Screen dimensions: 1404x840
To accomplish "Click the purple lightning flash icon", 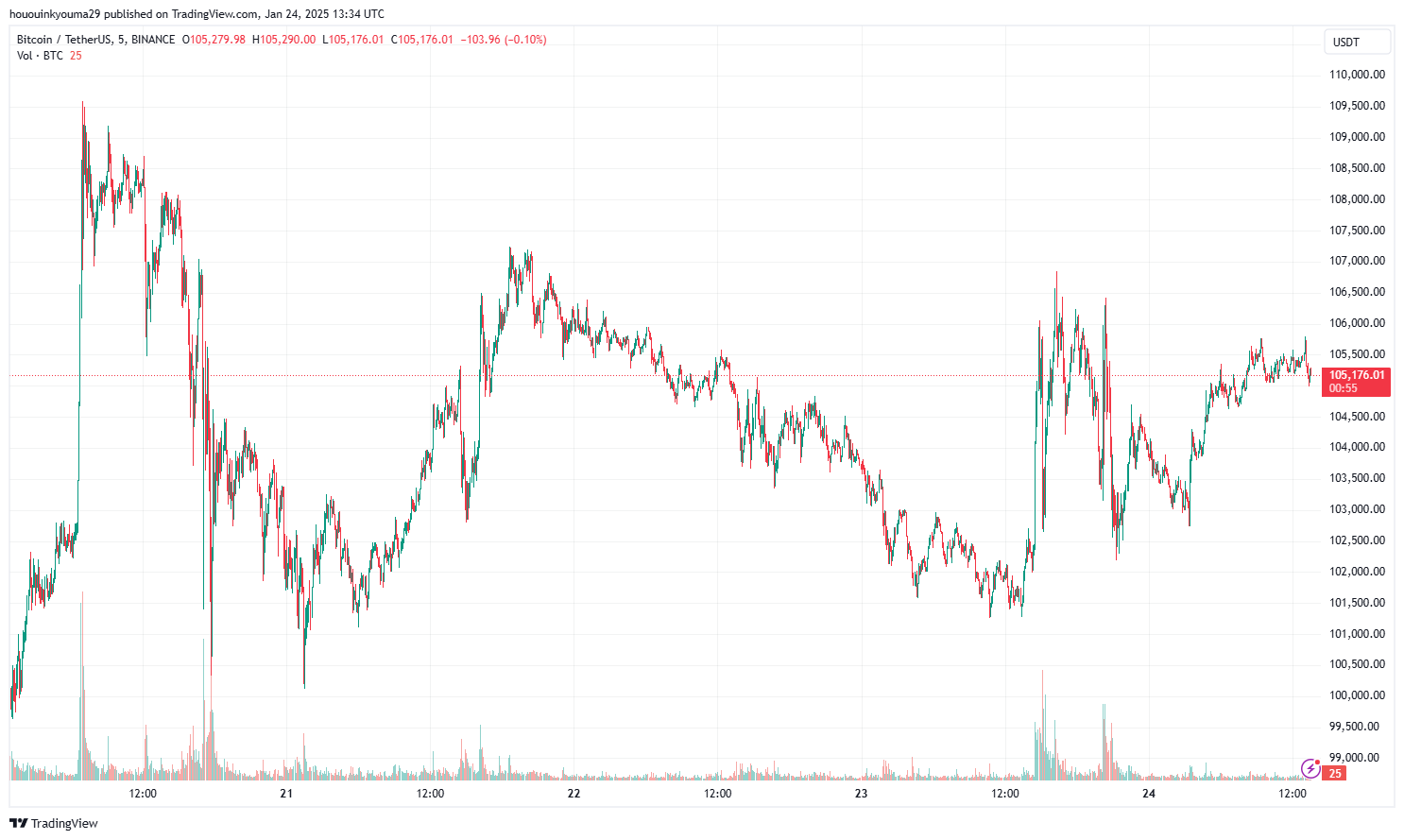I will tap(1310, 768).
